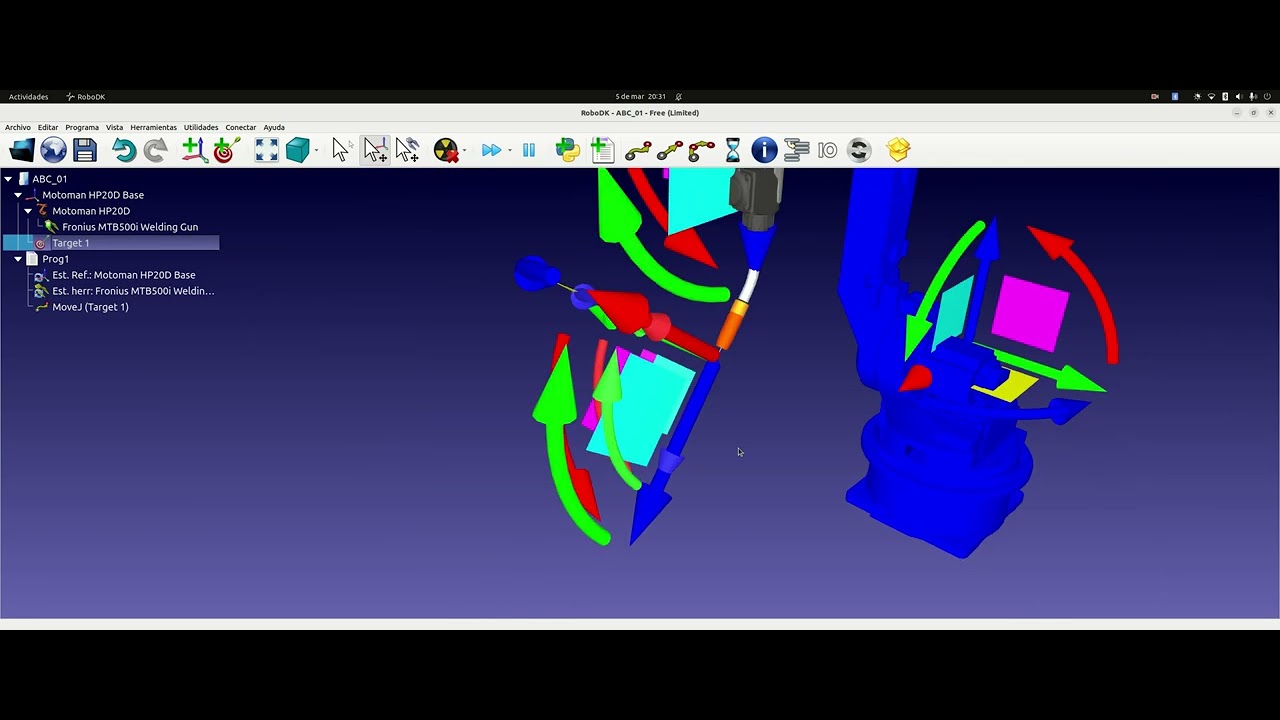This screenshot has width=1280, height=720.
Task: Collapse the Motoman HP20D robot node
Action: pos(28,211)
